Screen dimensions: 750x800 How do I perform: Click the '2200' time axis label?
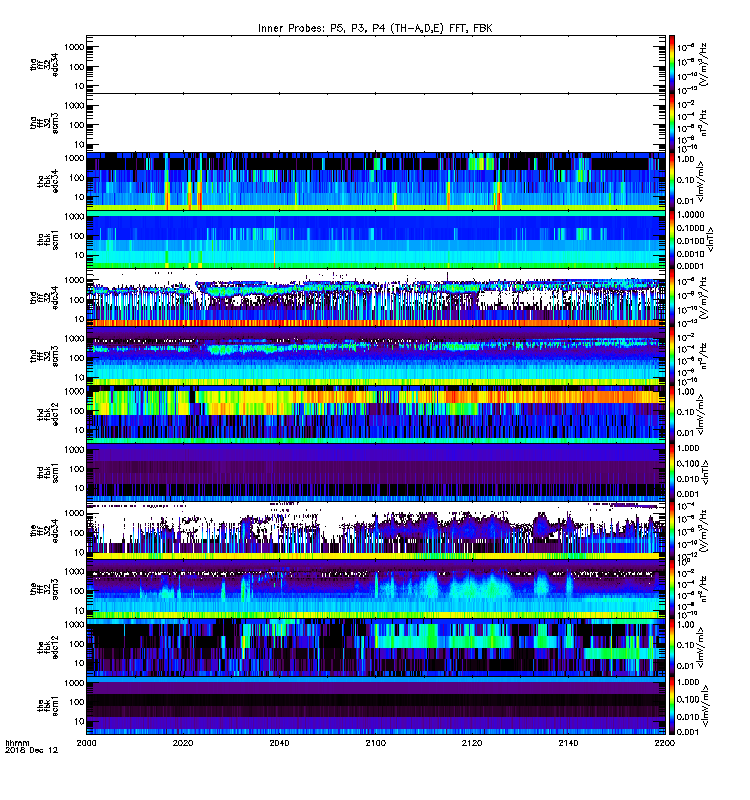pos(664,743)
